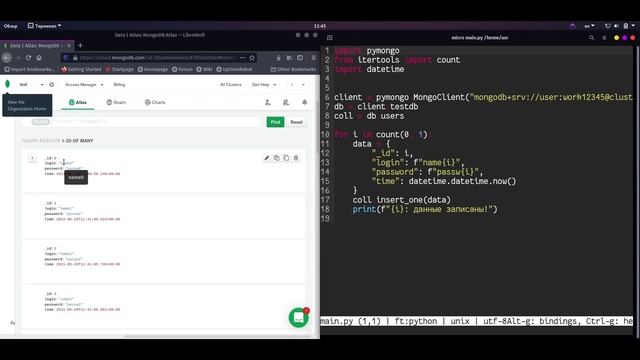Open the system status menu
The image size is (640, 360).
point(620,26)
